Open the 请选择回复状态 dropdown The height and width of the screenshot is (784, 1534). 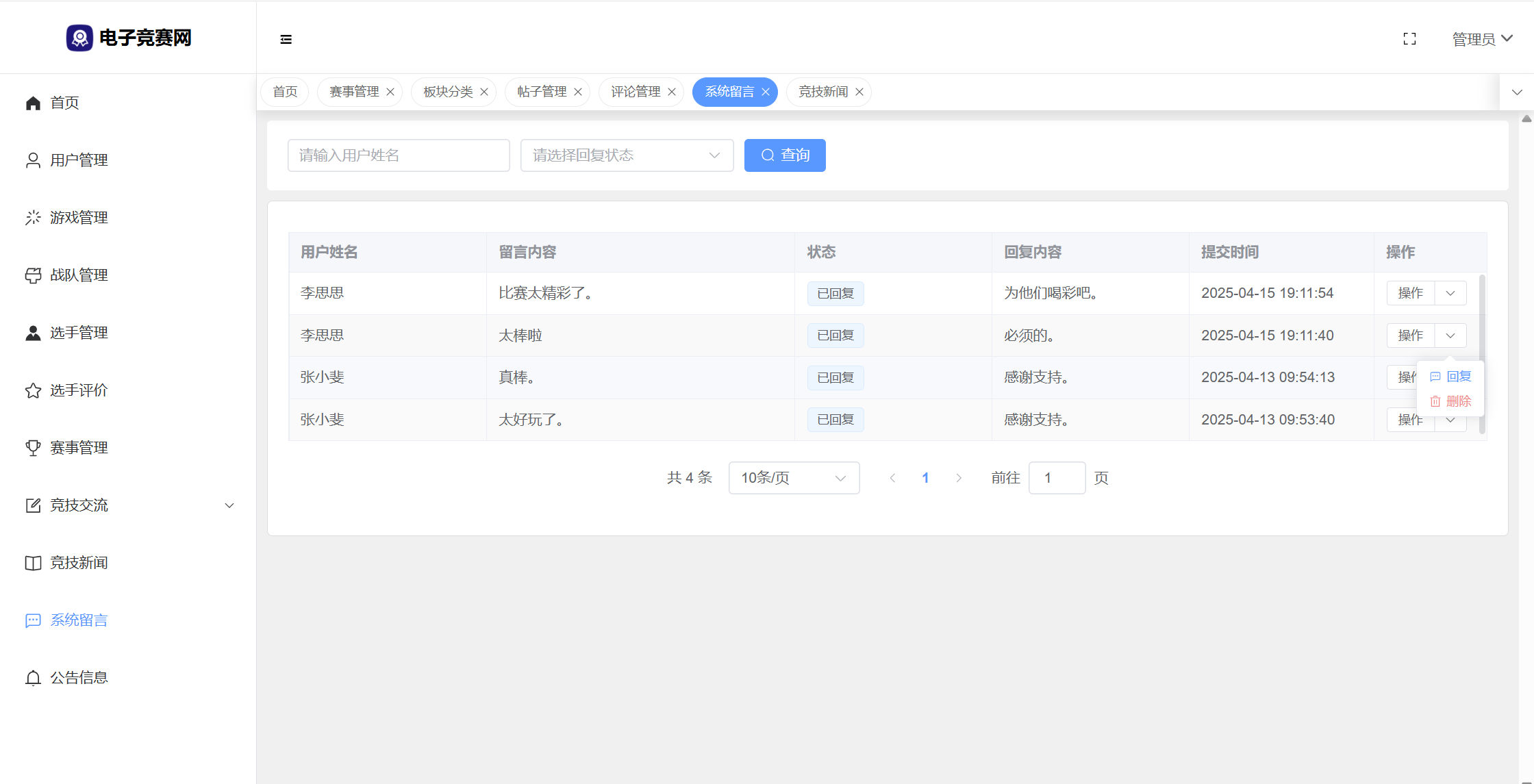click(627, 155)
